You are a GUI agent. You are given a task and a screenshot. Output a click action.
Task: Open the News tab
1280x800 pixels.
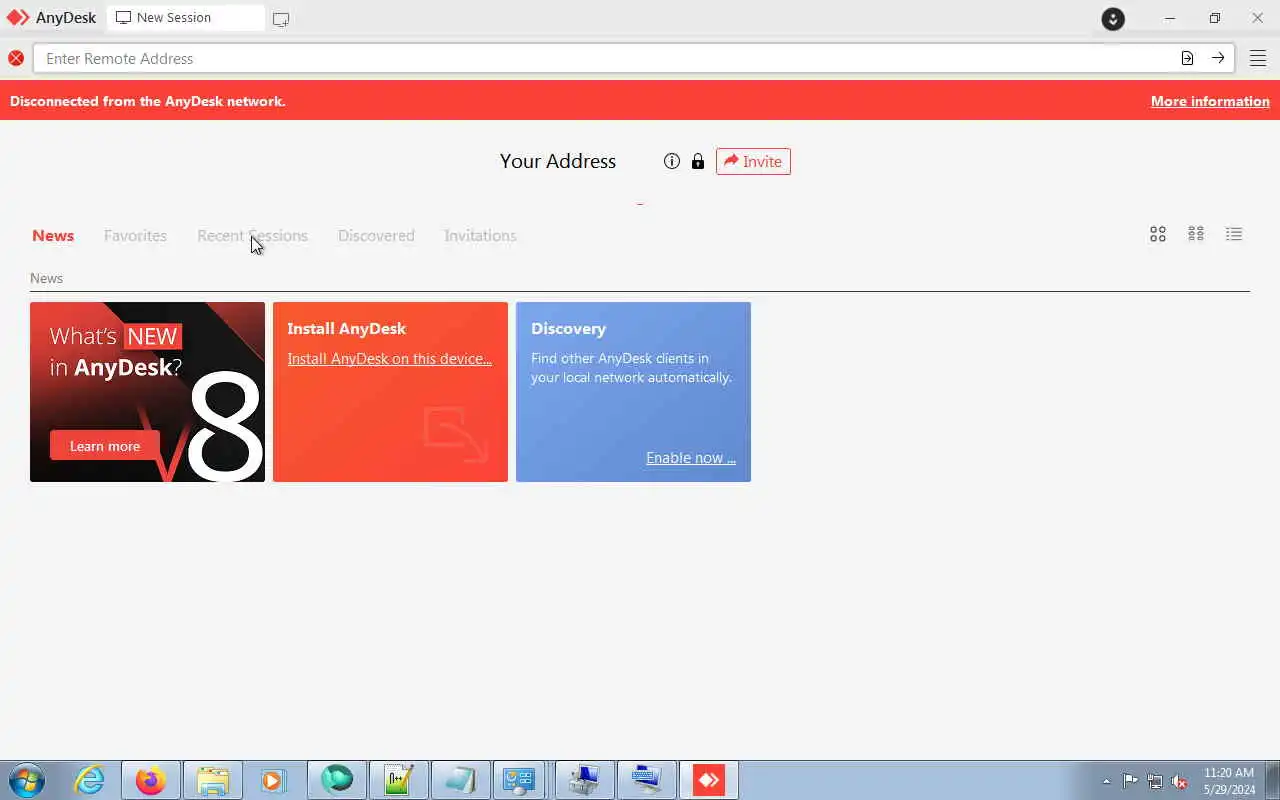pos(53,236)
